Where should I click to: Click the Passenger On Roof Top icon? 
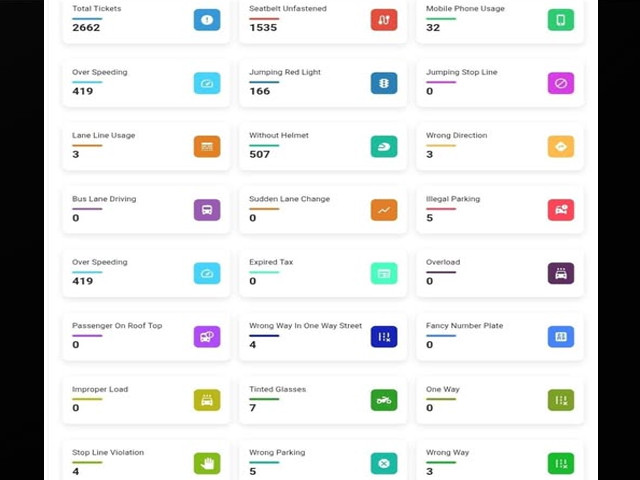[207, 337]
